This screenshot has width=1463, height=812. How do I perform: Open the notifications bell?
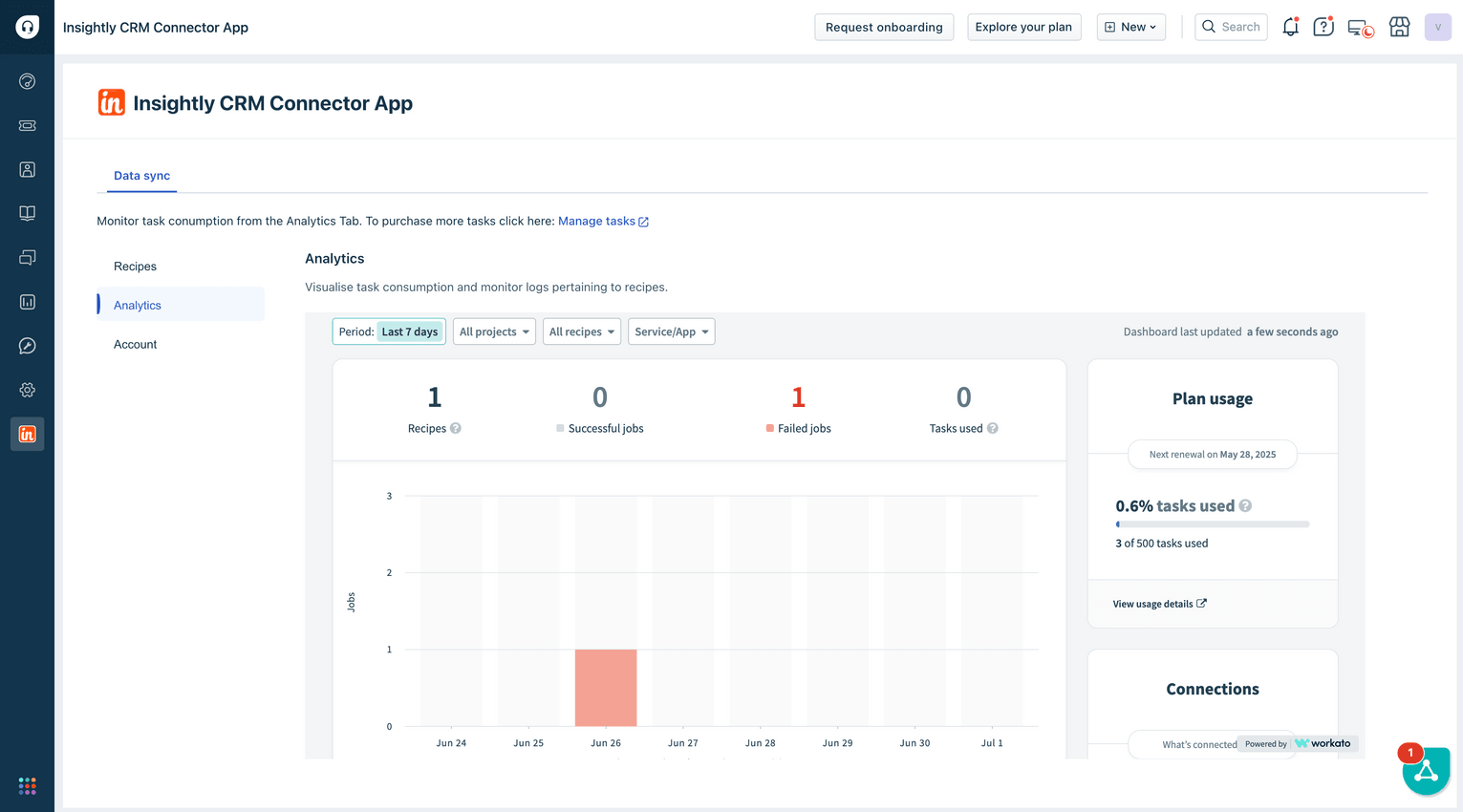1290,27
